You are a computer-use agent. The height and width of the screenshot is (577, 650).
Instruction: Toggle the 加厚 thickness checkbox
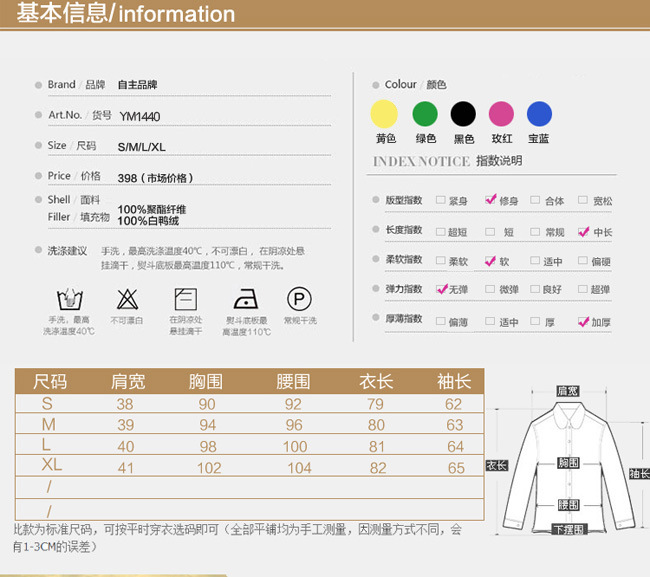pyautogui.click(x=584, y=321)
